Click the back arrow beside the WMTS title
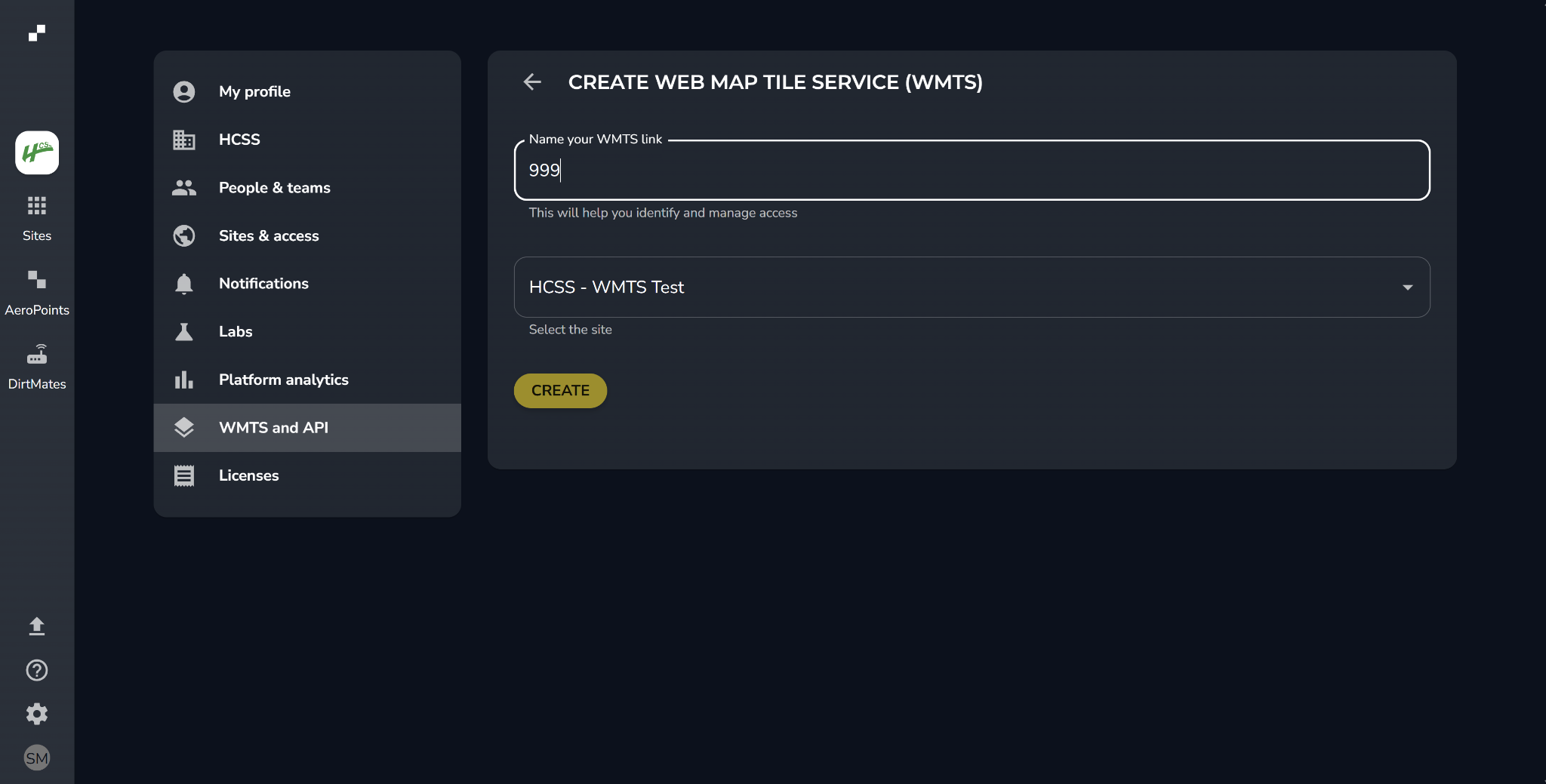Image resolution: width=1546 pixels, height=784 pixels. pos(532,81)
